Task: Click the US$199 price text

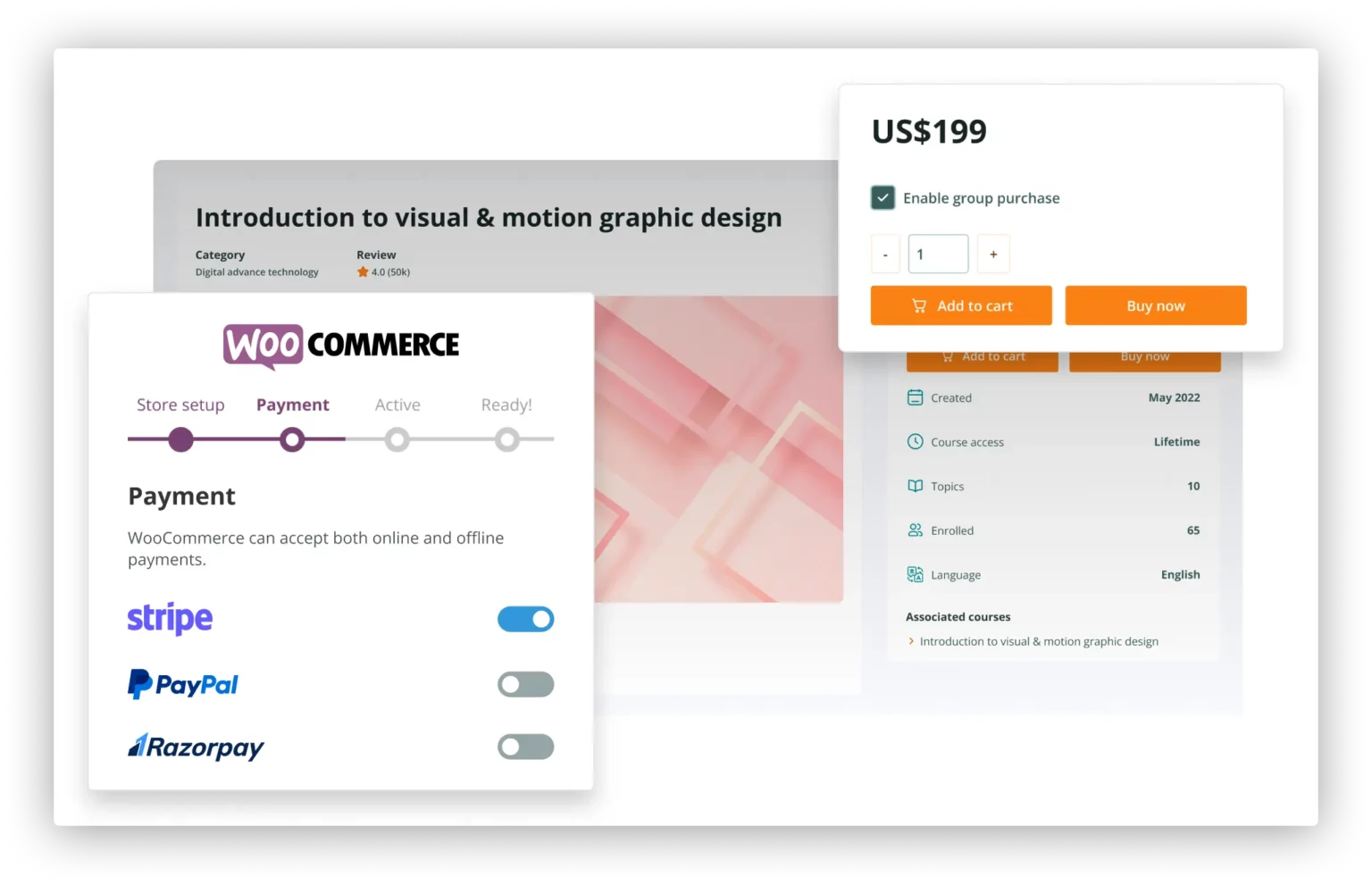Action: tap(929, 132)
